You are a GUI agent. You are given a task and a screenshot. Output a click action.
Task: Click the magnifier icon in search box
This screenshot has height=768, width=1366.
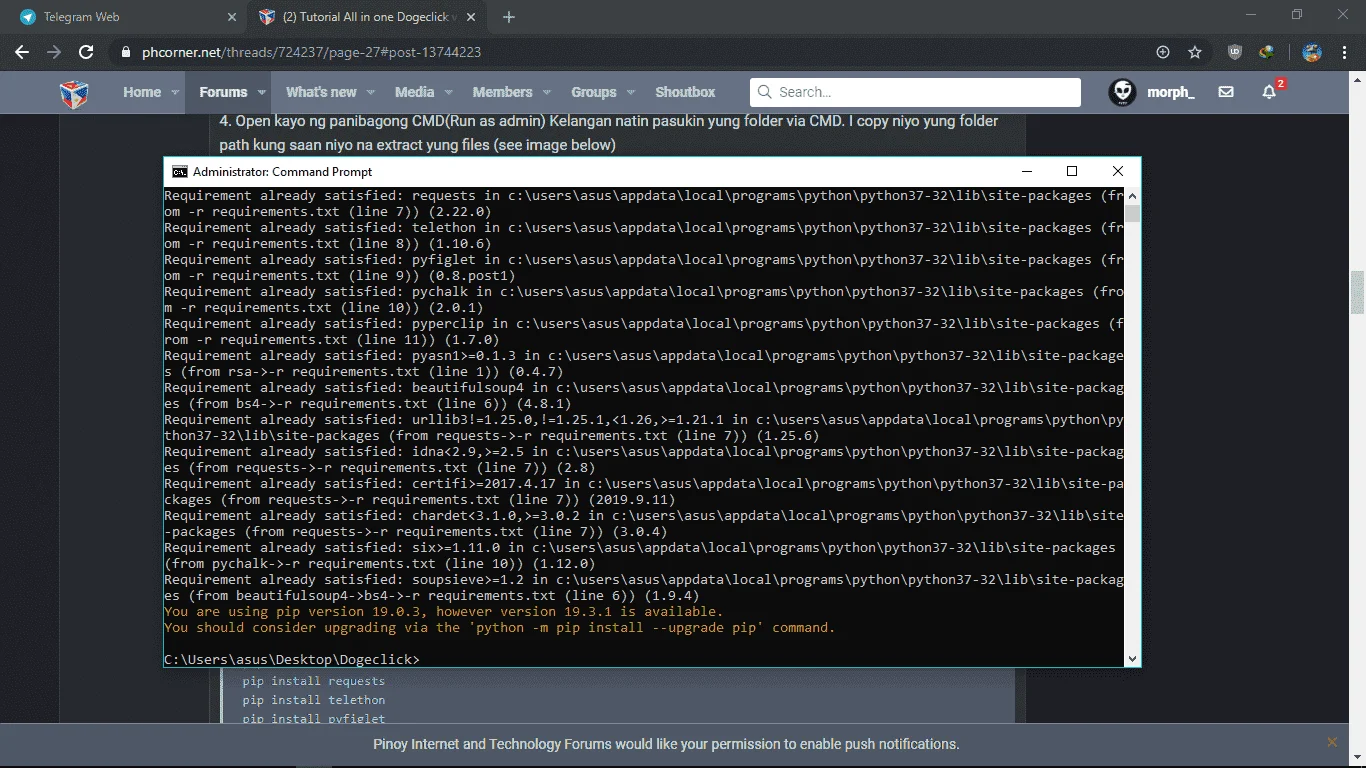coord(765,92)
